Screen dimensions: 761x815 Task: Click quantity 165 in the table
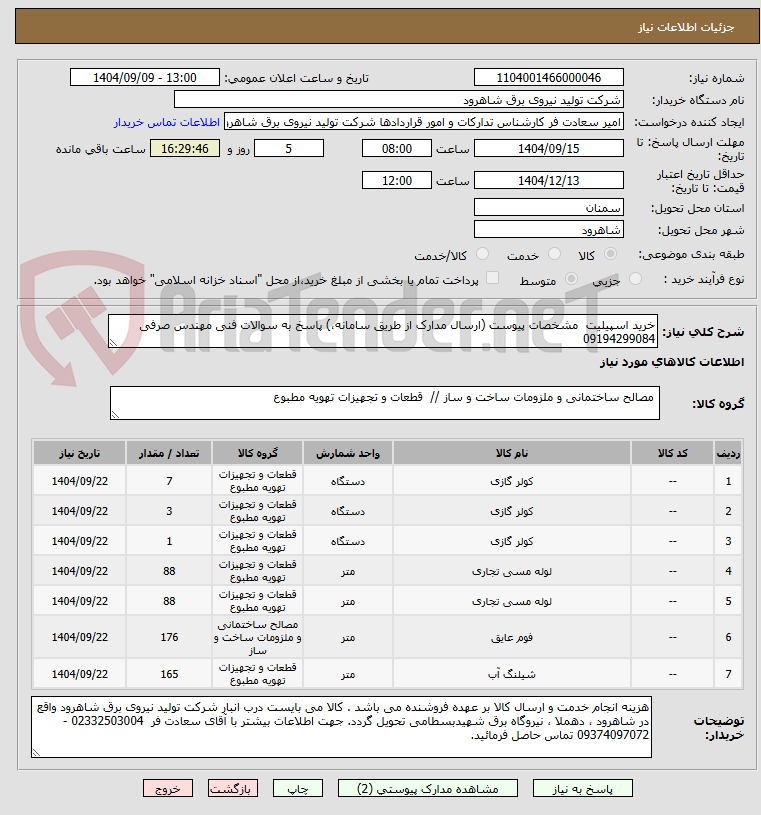(x=169, y=674)
